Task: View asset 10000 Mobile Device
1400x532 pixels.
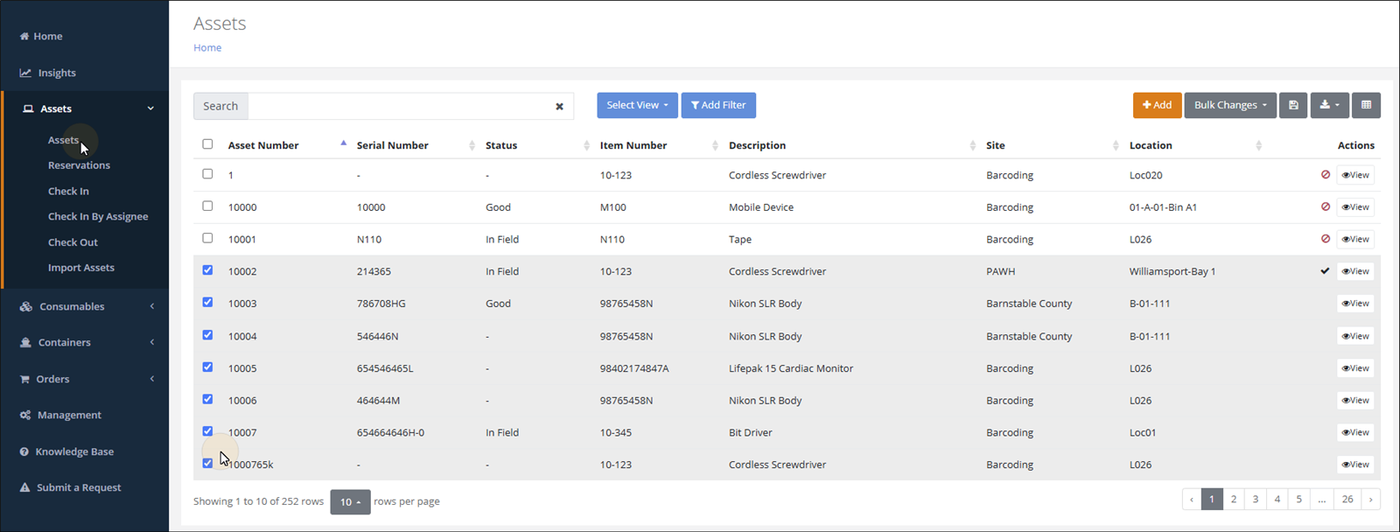Action: pyautogui.click(x=1356, y=207)
